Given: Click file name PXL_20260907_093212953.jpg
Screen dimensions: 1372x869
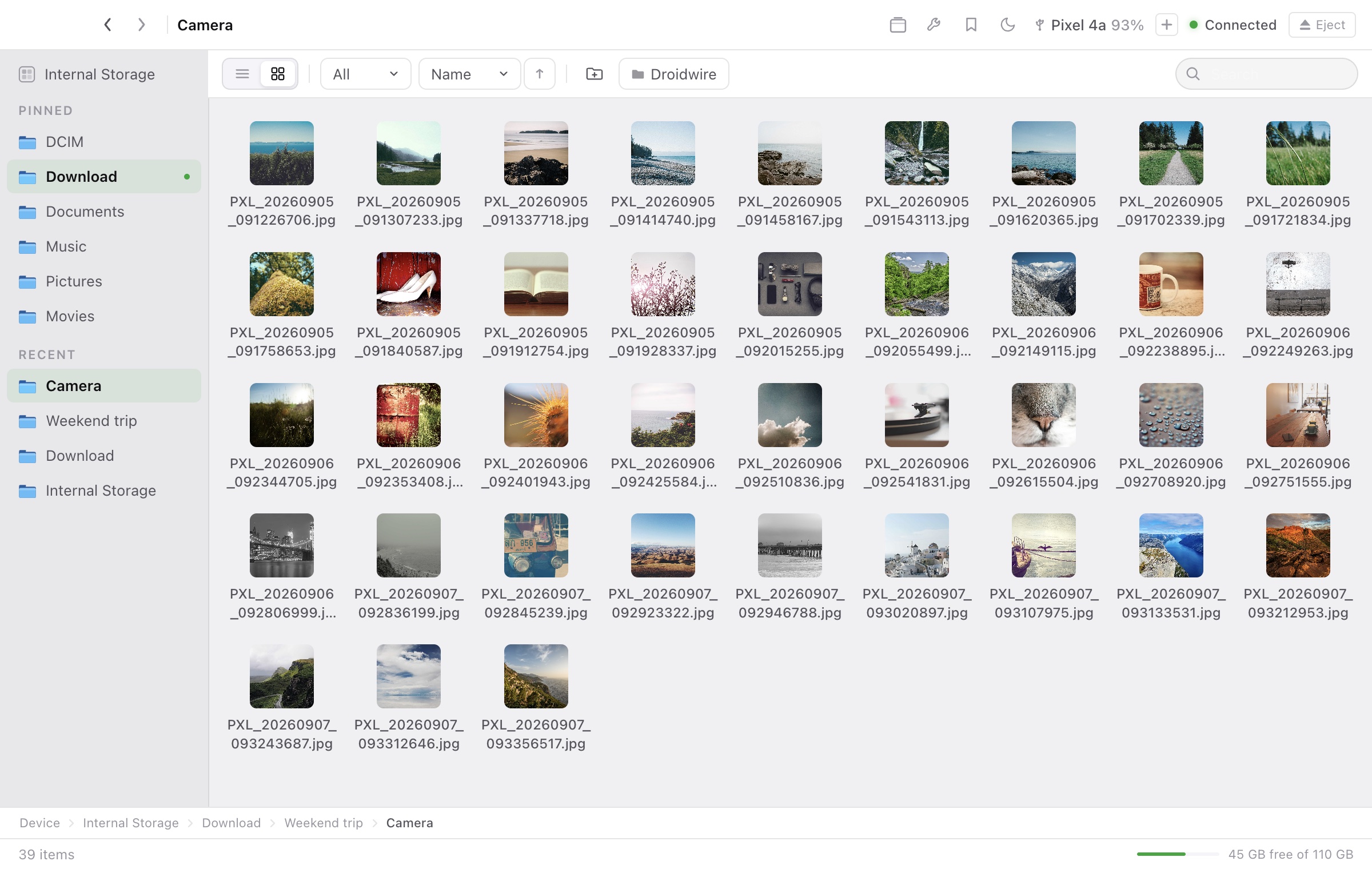Looking at the screenshot, I should tap(1298, 603).
